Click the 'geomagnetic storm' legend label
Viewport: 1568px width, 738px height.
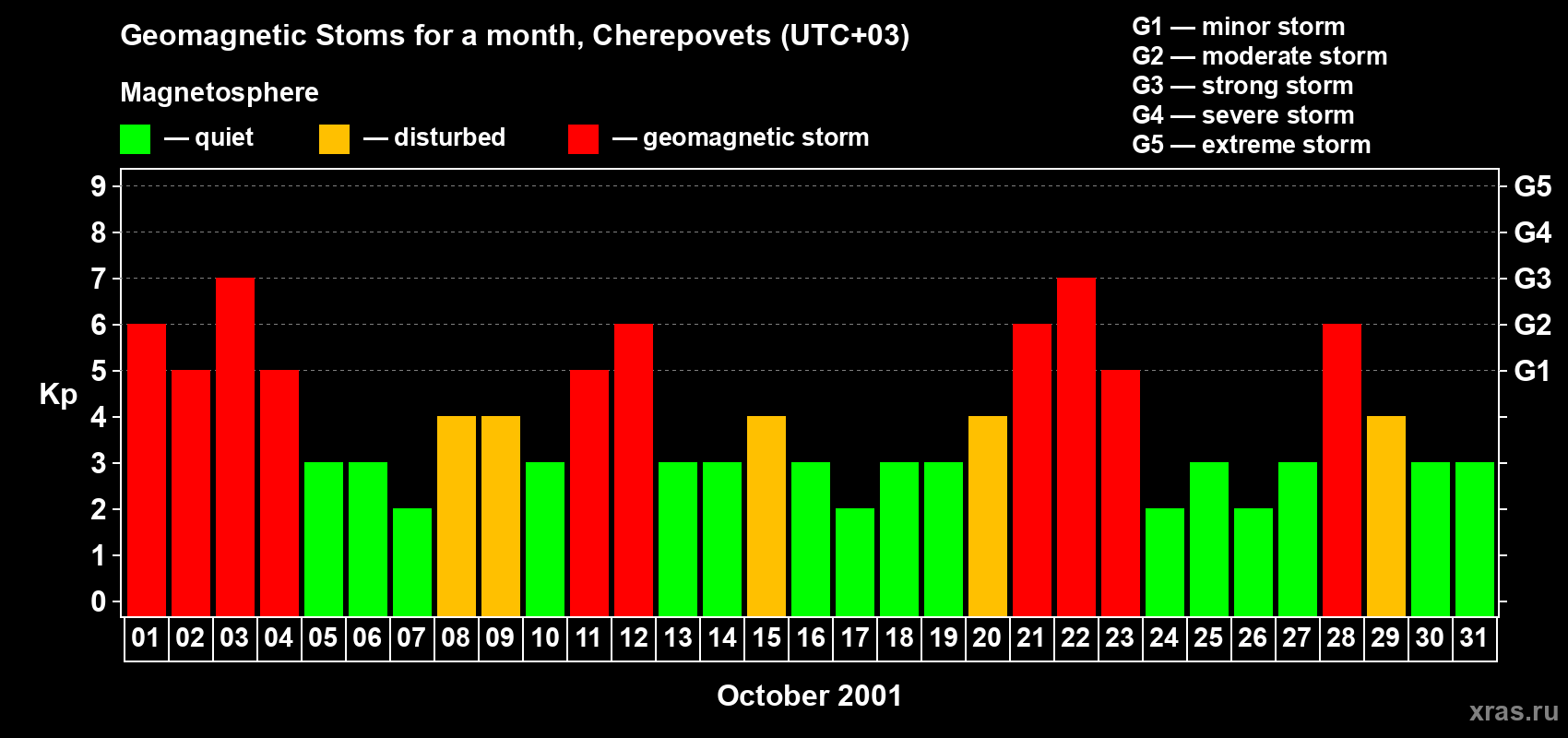click(x=756, y=137)
